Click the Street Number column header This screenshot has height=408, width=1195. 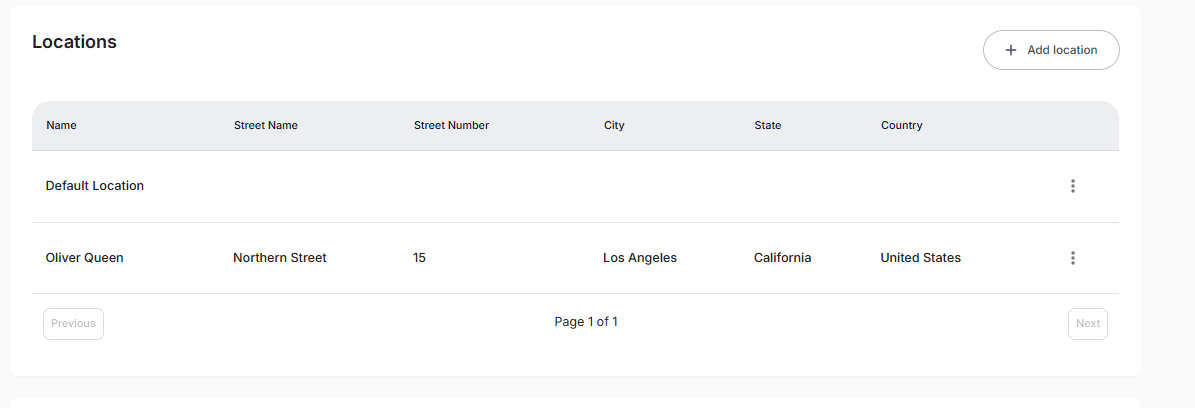[x=451, y=126]
